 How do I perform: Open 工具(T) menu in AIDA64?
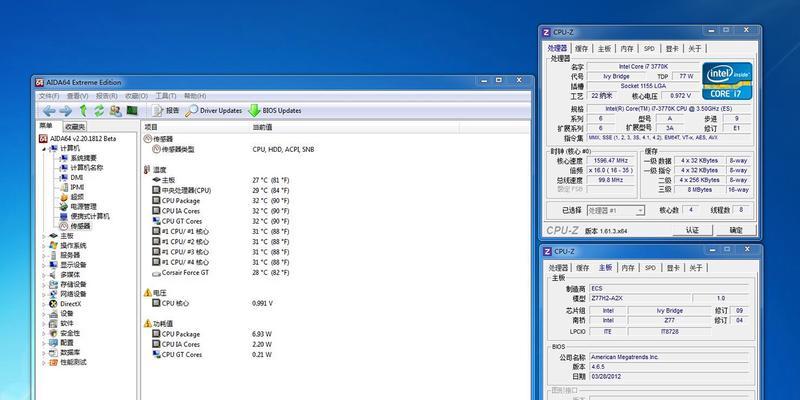[166, 96]
